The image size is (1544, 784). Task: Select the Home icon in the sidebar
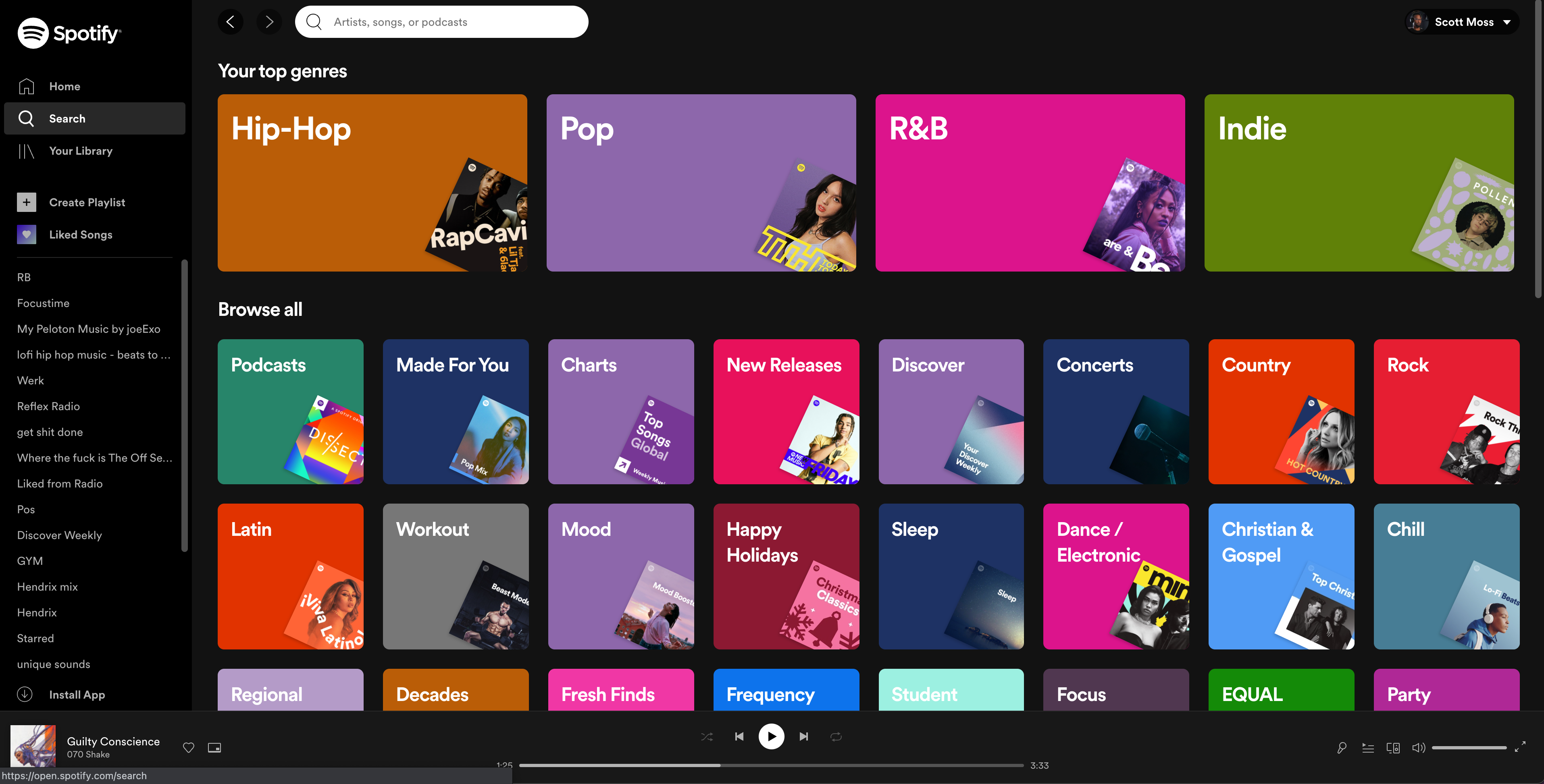tap(26, 86)
